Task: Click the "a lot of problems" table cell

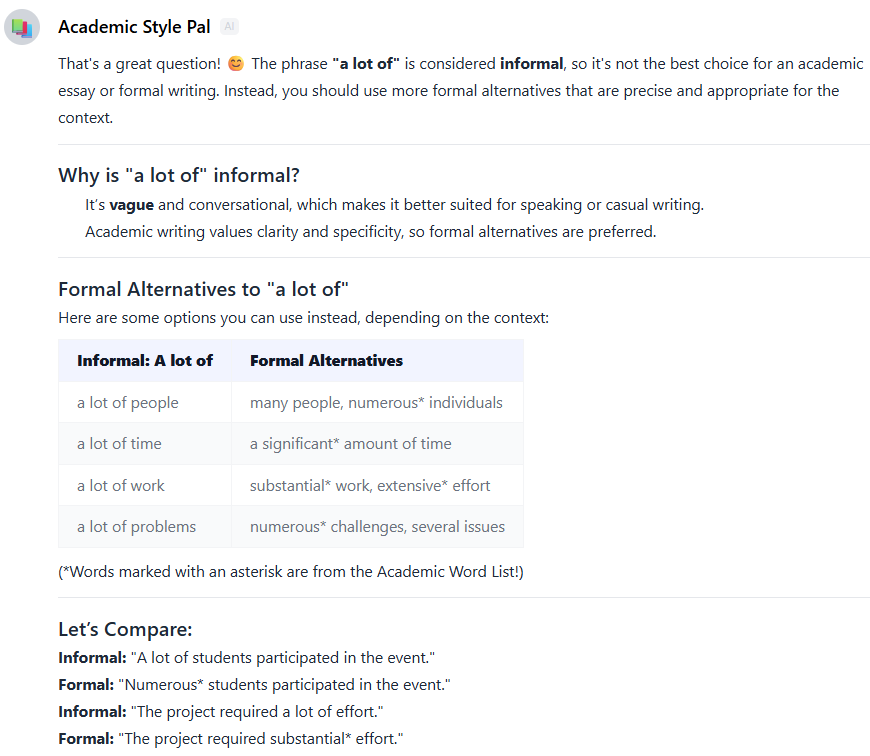Action: click(x=136, y=526)
